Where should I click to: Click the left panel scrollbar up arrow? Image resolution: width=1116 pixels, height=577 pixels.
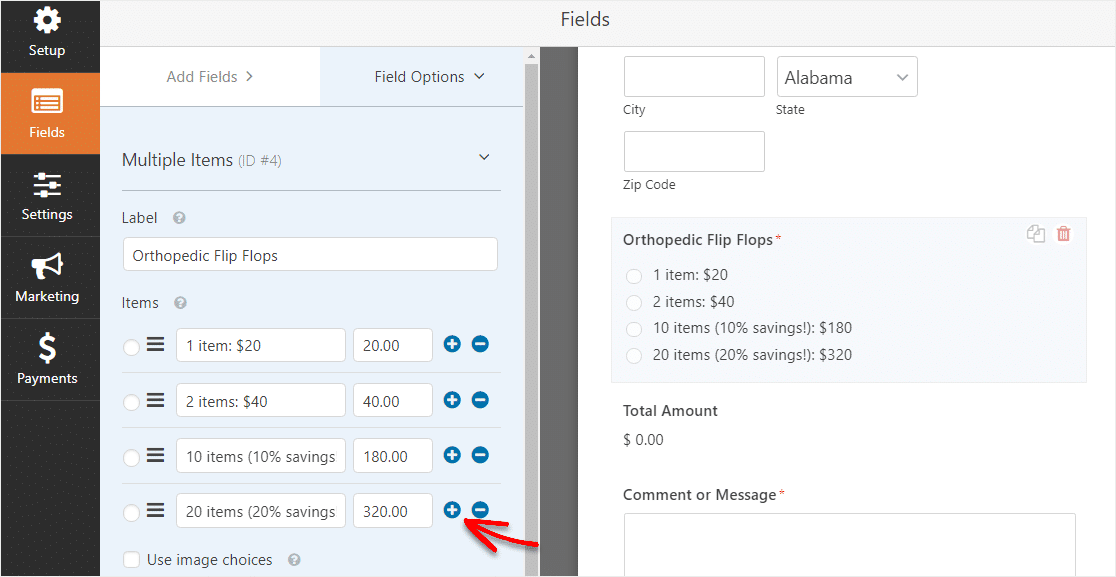[531, 55]
